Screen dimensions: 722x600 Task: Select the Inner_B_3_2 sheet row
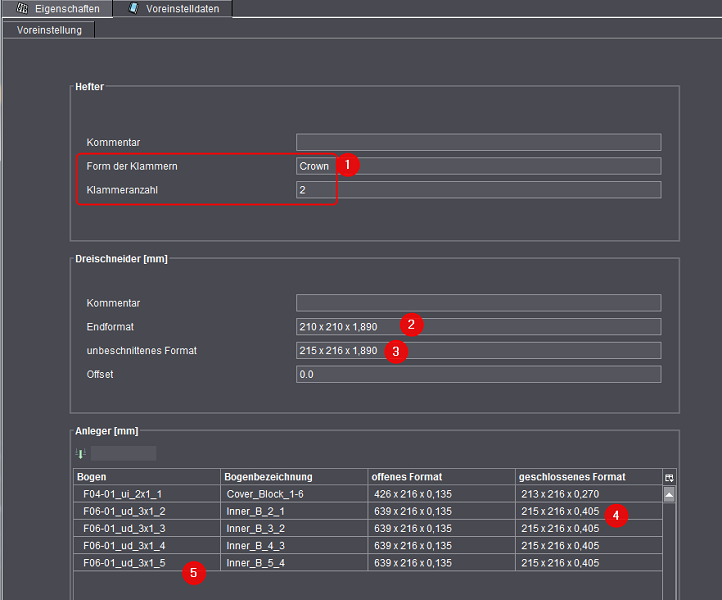293,528
